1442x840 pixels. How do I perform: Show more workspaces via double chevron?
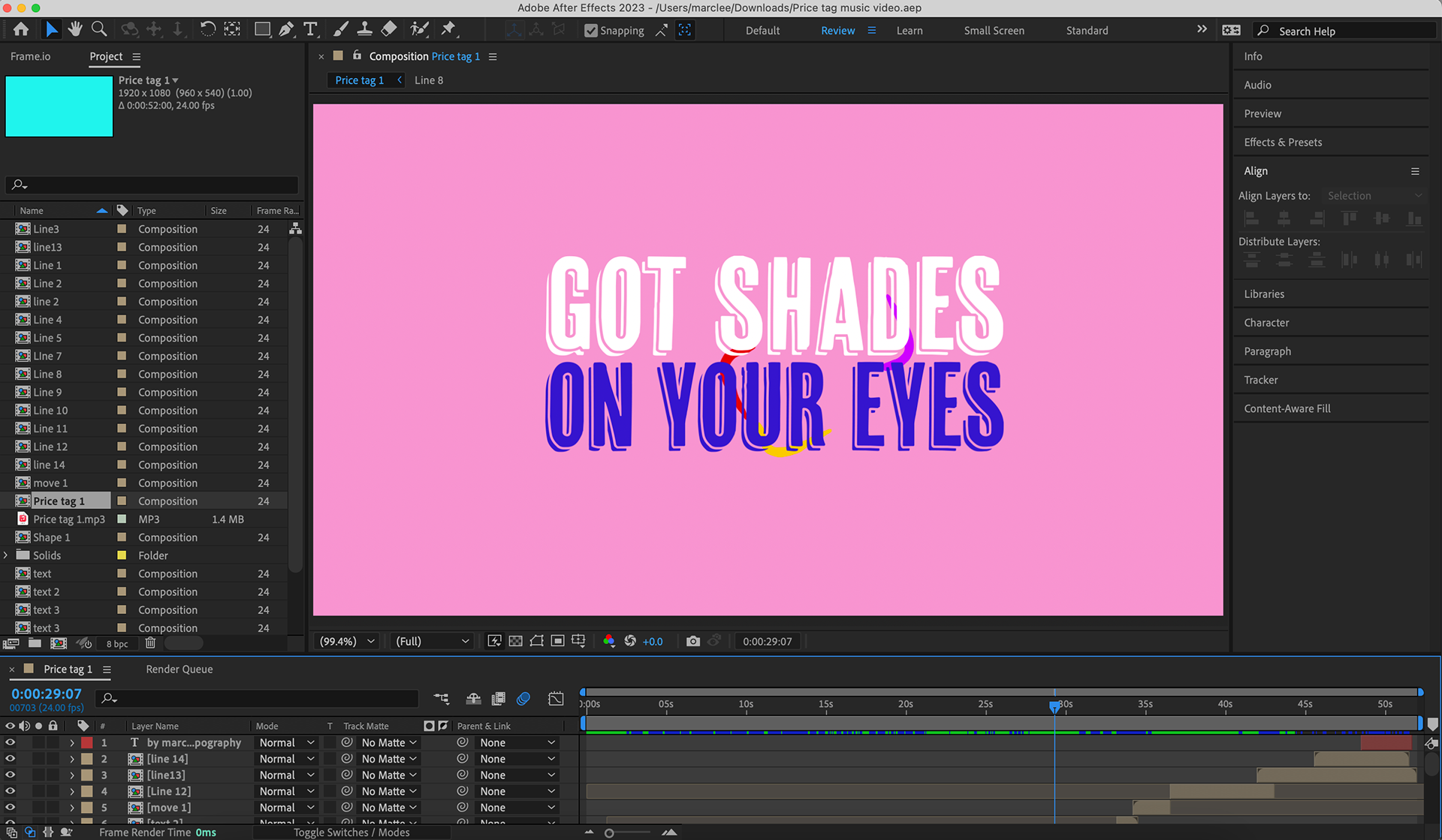1202,29
